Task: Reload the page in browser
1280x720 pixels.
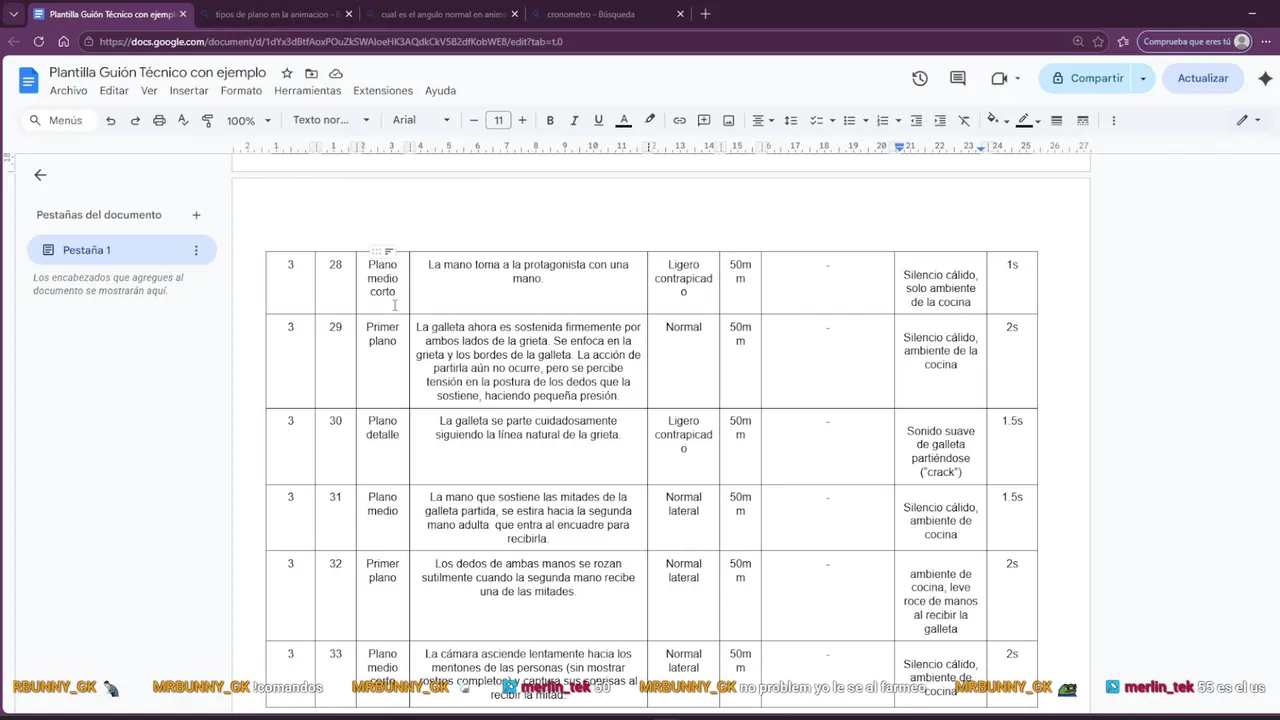Action: (38, 42)
